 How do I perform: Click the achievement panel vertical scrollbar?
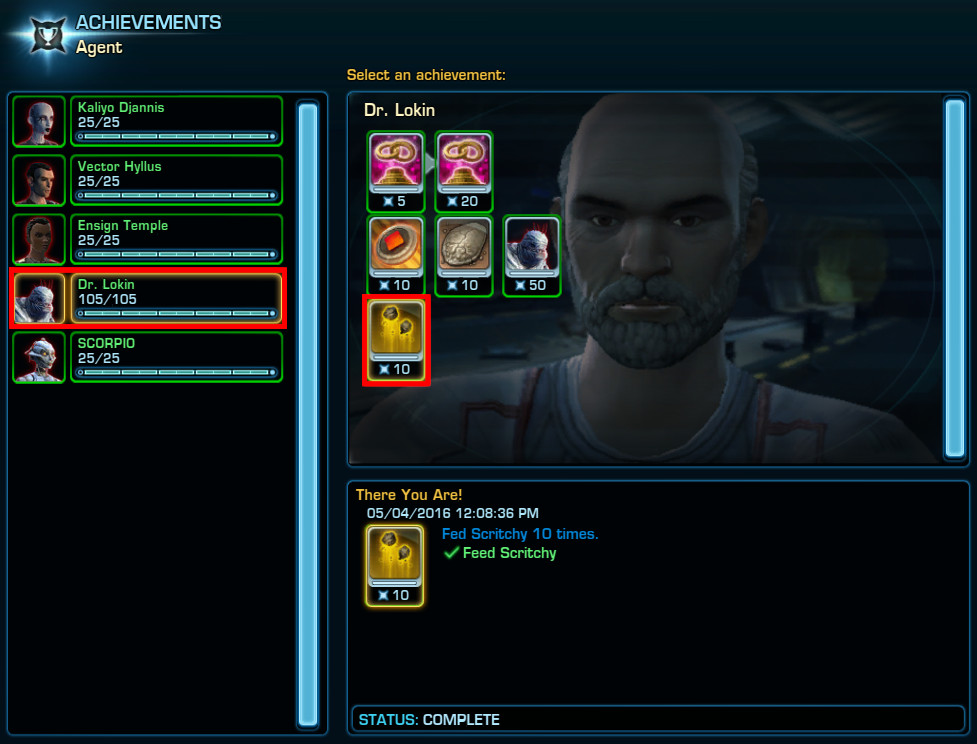click(955, 278)
